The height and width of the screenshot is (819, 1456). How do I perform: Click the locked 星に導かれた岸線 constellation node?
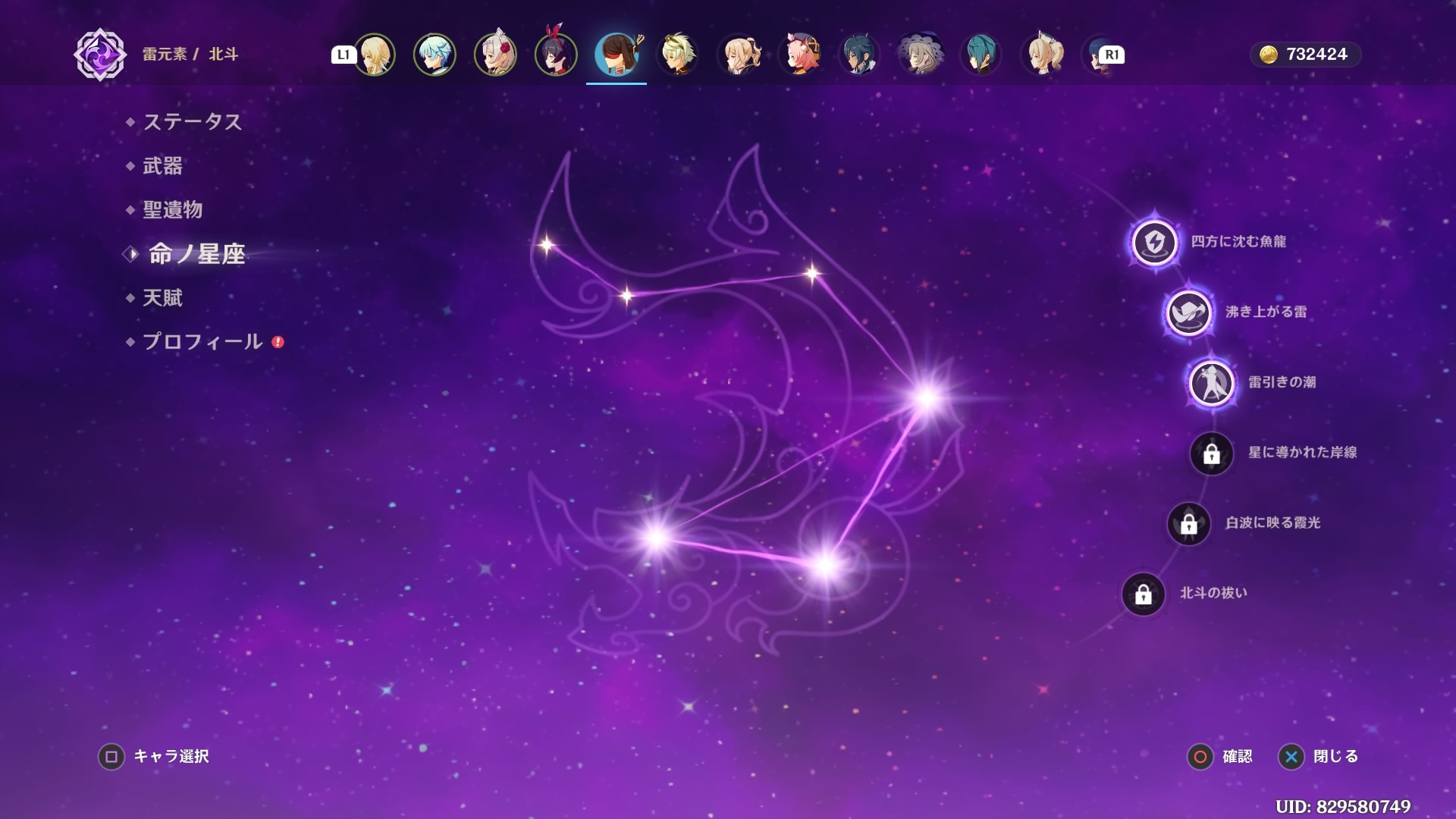1211,453
